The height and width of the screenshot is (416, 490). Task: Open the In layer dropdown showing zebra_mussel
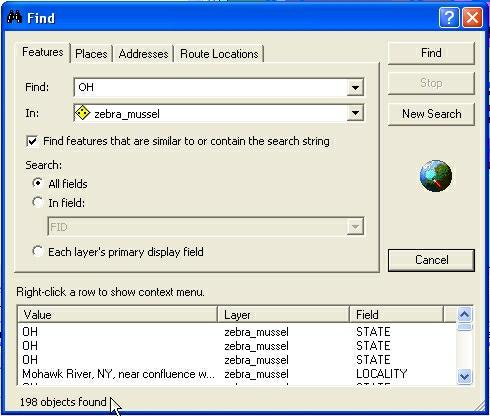(x=355, y=113)
